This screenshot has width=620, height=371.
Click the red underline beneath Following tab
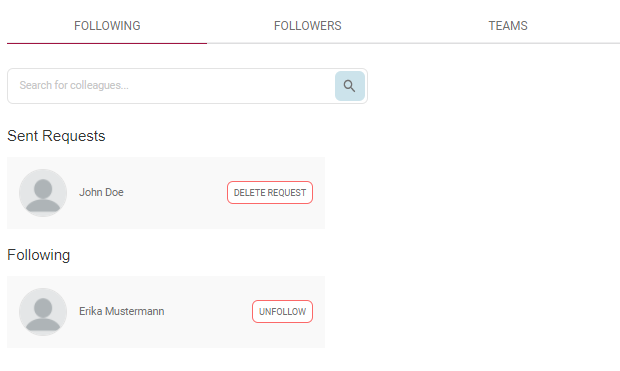coord(107,43)
